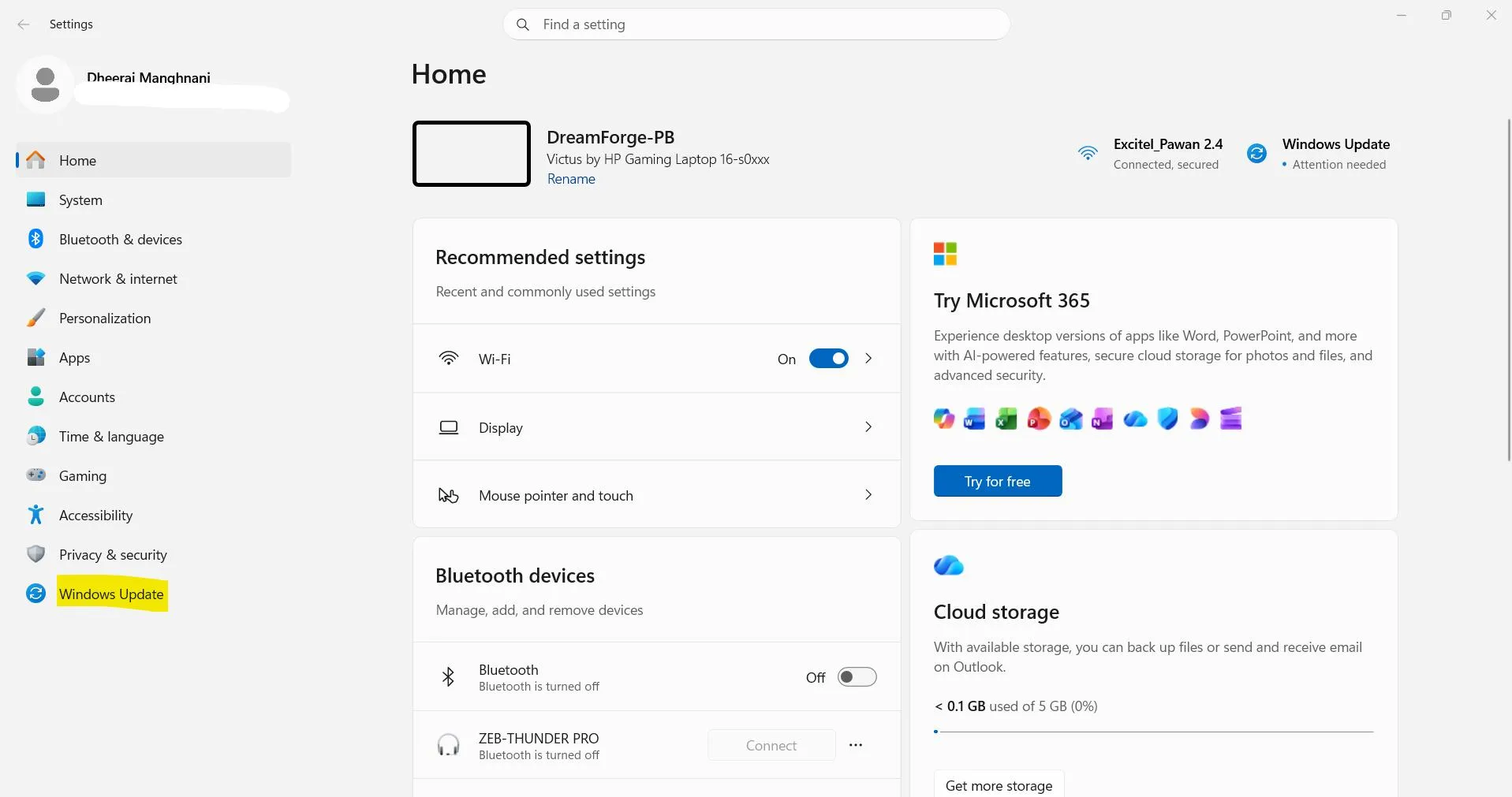Screen dimensions: 1512x797
Task: Turn on the Bluetooth toggle
Action: coord(857,677)
